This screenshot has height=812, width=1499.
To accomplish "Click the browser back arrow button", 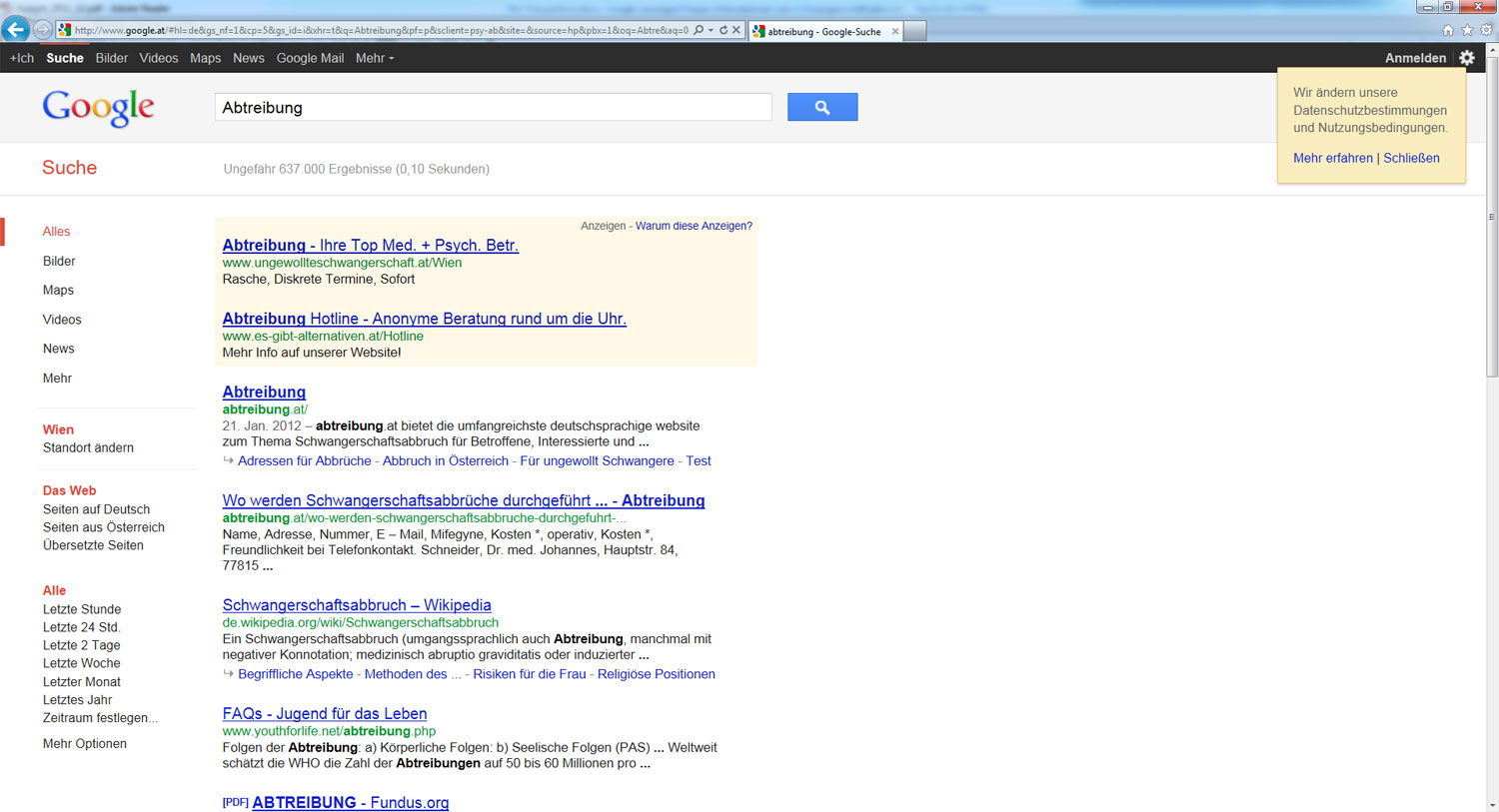I will (x=16, y=30).
